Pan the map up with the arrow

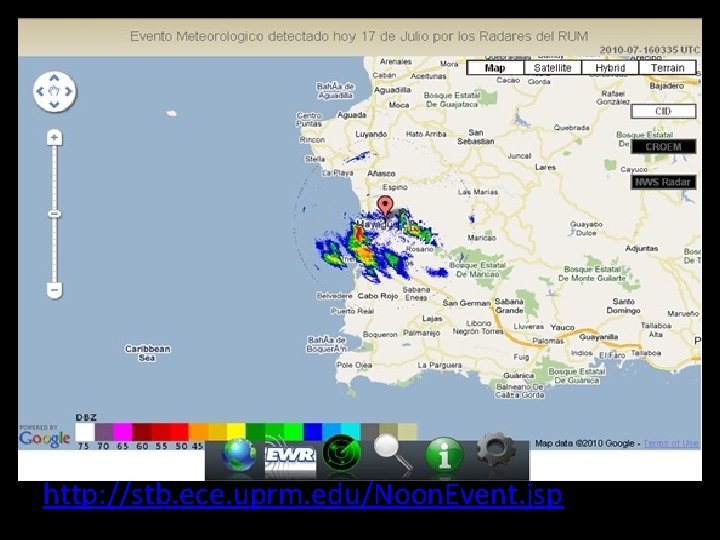(x=54, y=78)
